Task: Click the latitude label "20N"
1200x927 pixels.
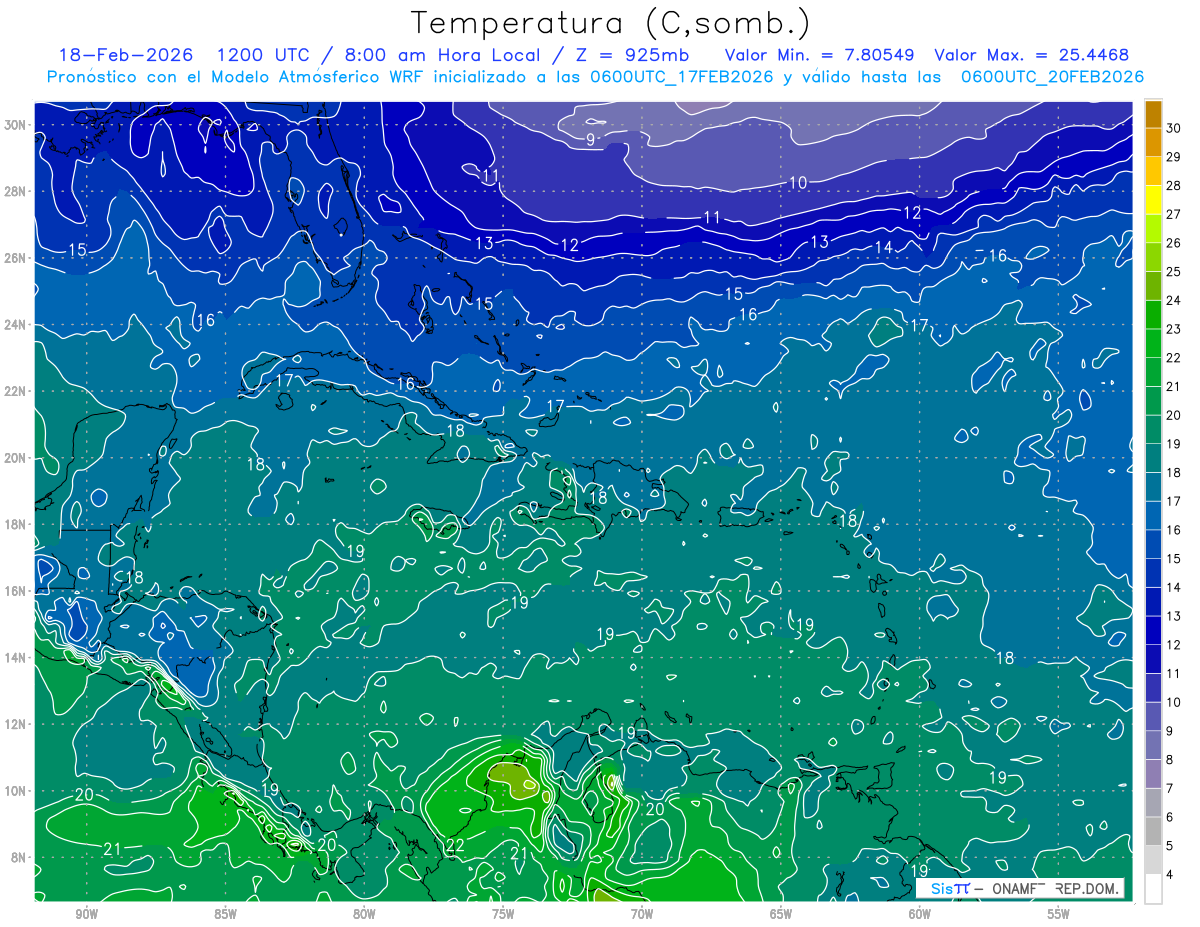Action: (15, 458)
